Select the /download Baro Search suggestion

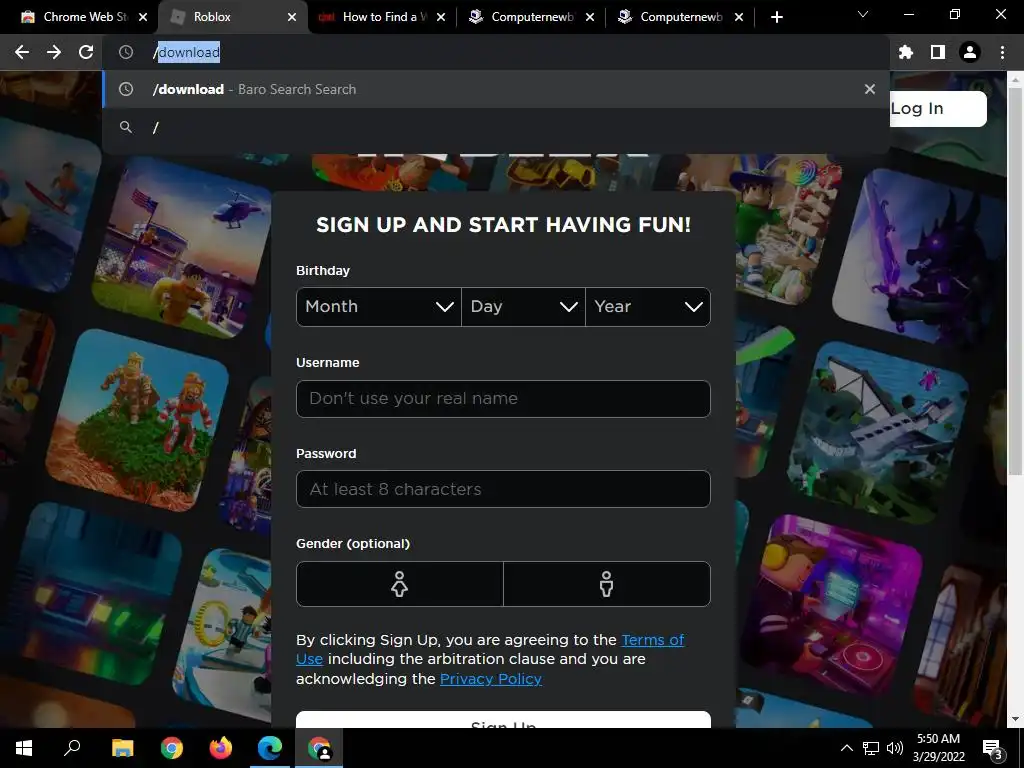[496, 89]
